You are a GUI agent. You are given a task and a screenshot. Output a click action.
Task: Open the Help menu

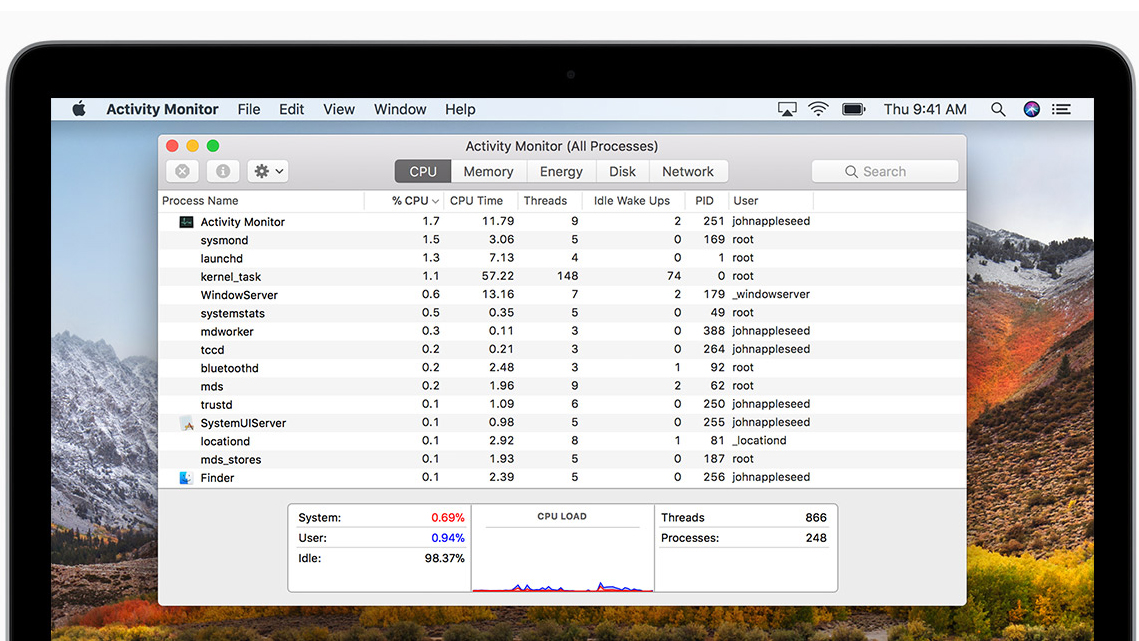460,109
